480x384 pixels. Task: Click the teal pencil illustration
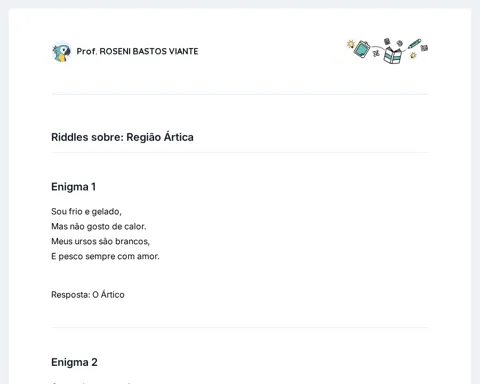coord(414,44)
